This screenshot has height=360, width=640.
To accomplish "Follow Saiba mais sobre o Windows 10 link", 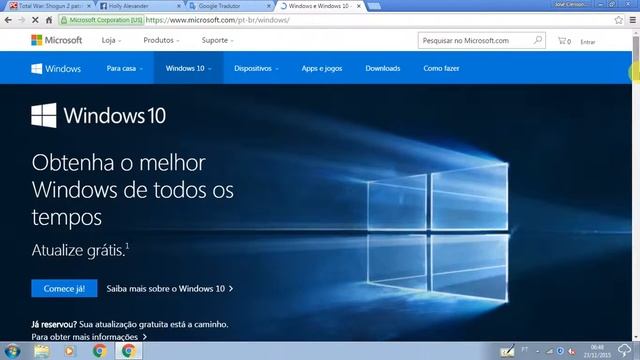I will (170, 289).
